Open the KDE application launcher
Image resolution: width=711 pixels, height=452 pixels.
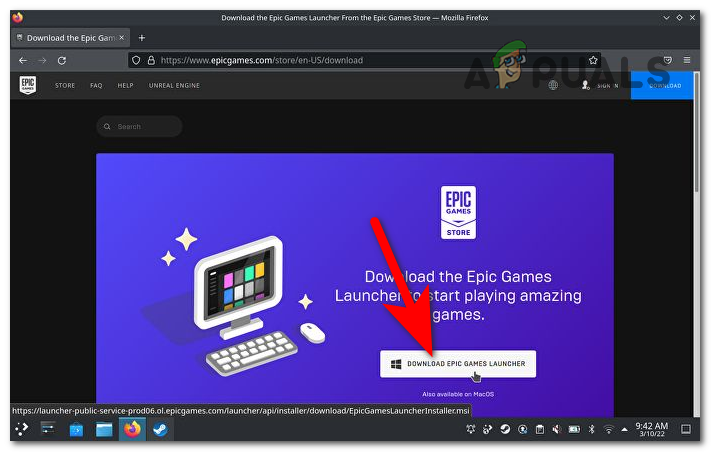[21, 428]
